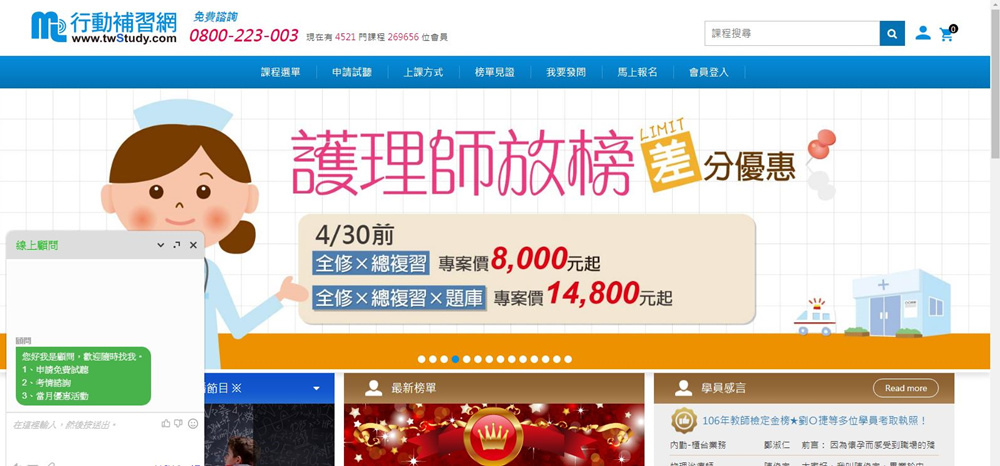This screenshot has height=466, width=1000.
Task: Select the first banner carousel dot
Action: [x=422, y=360]
